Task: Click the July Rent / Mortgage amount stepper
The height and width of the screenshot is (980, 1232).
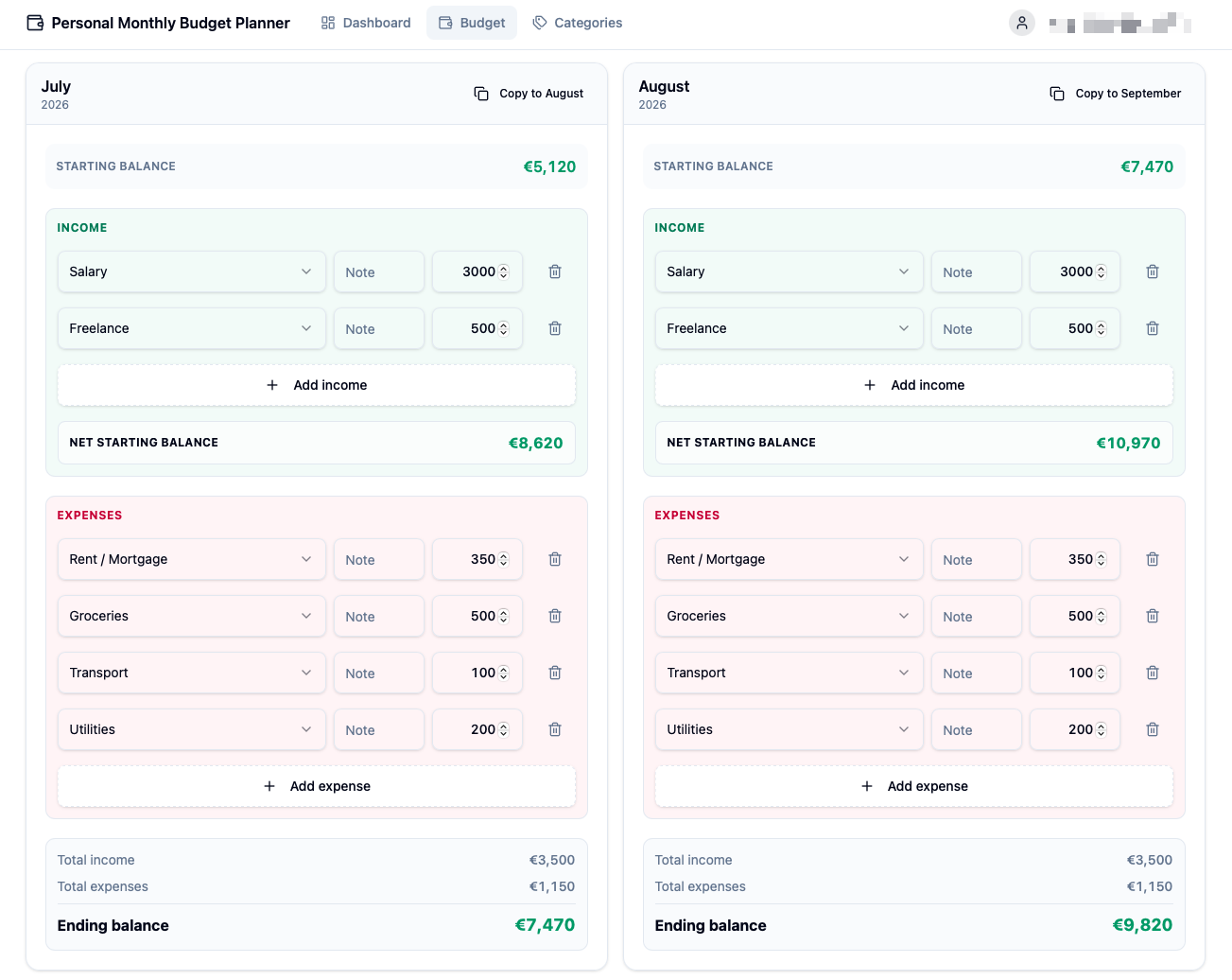Action: tap(504, 559)
